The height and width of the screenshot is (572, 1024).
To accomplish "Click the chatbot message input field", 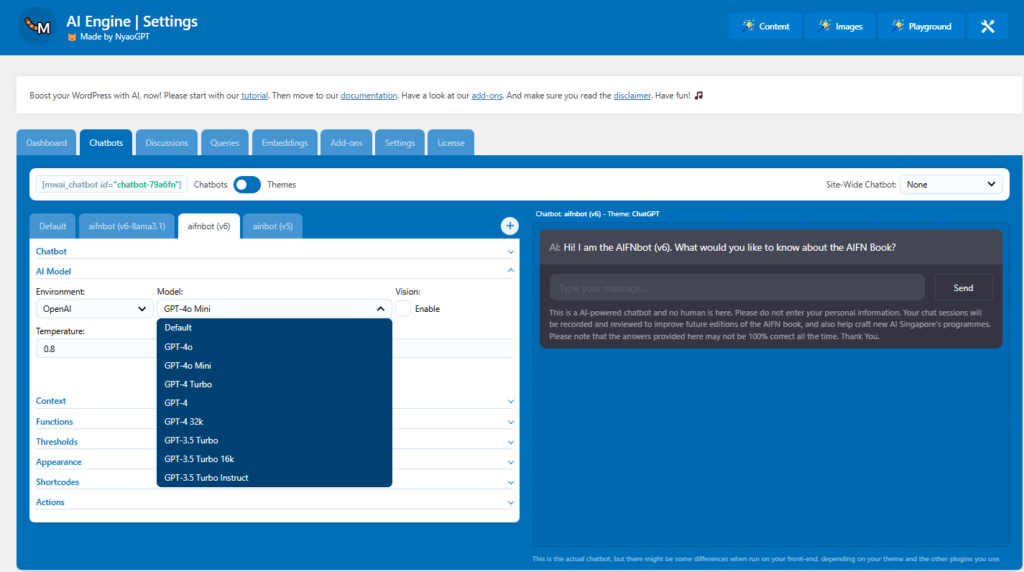I will (x=737, y=288).
